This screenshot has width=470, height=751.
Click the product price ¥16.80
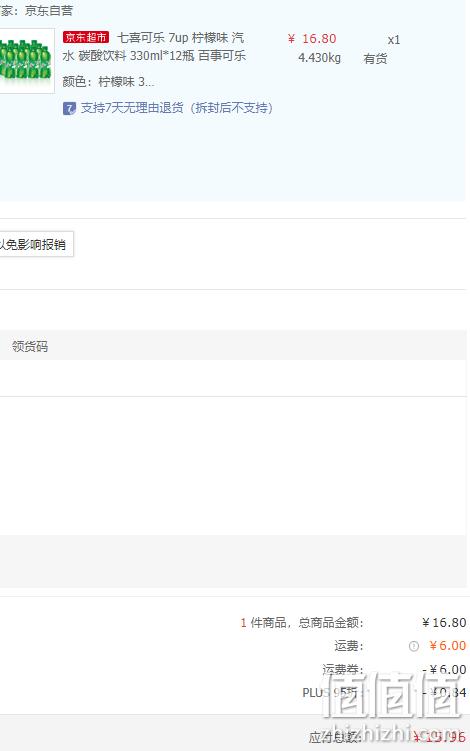(x=312, y=39)
